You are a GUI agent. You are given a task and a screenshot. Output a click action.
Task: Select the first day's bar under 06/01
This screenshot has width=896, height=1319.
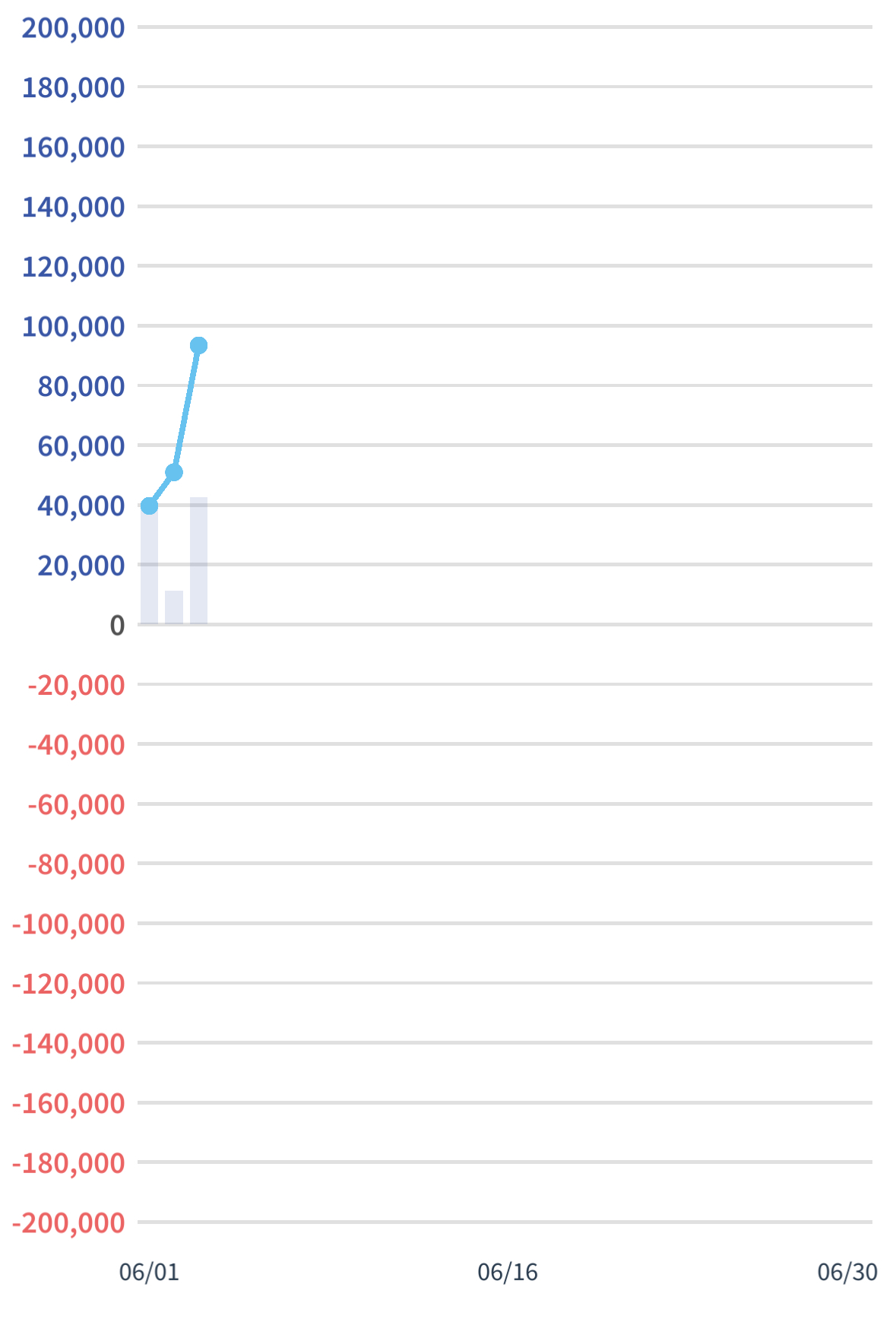coord(149,565)
